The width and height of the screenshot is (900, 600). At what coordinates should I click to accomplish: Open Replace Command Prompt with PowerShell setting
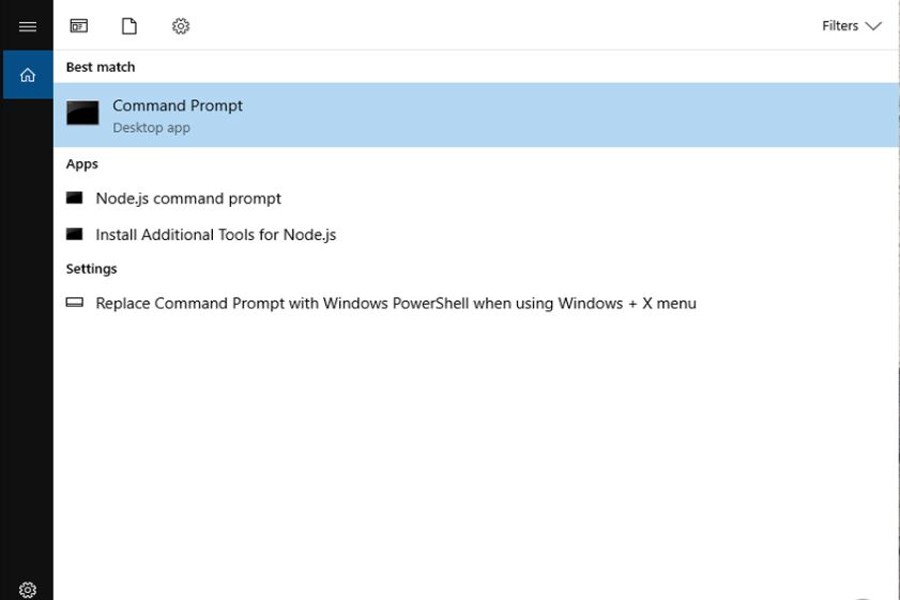click(395, 303)
